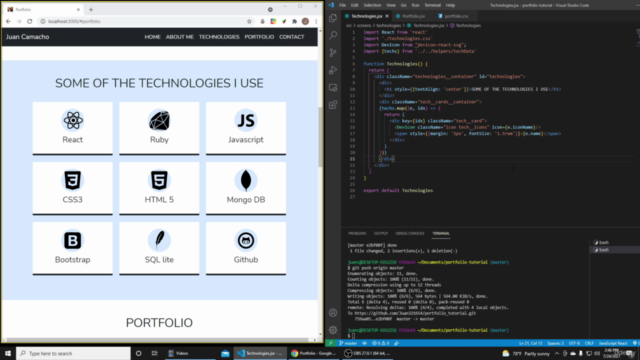640x360 pixels.
Task: Click PORTFOLIO in the site navbar
Action: point(259,37)
